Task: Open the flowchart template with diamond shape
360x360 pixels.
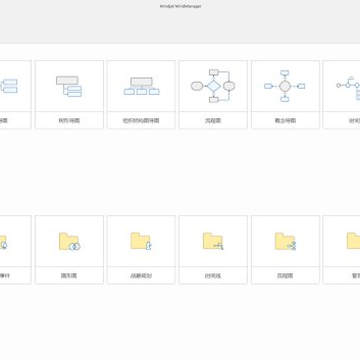Action: click(213, 95)
